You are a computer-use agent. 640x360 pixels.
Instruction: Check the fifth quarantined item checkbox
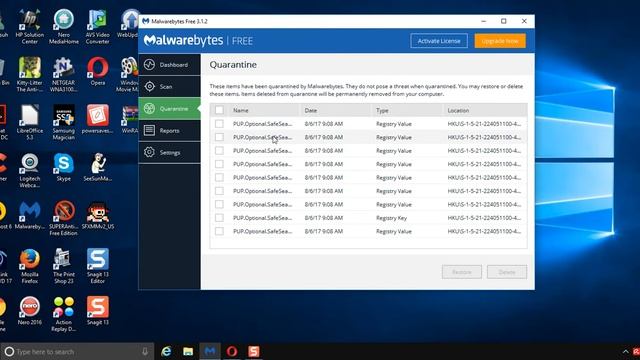pyautogui.click(x=219, y=178)
